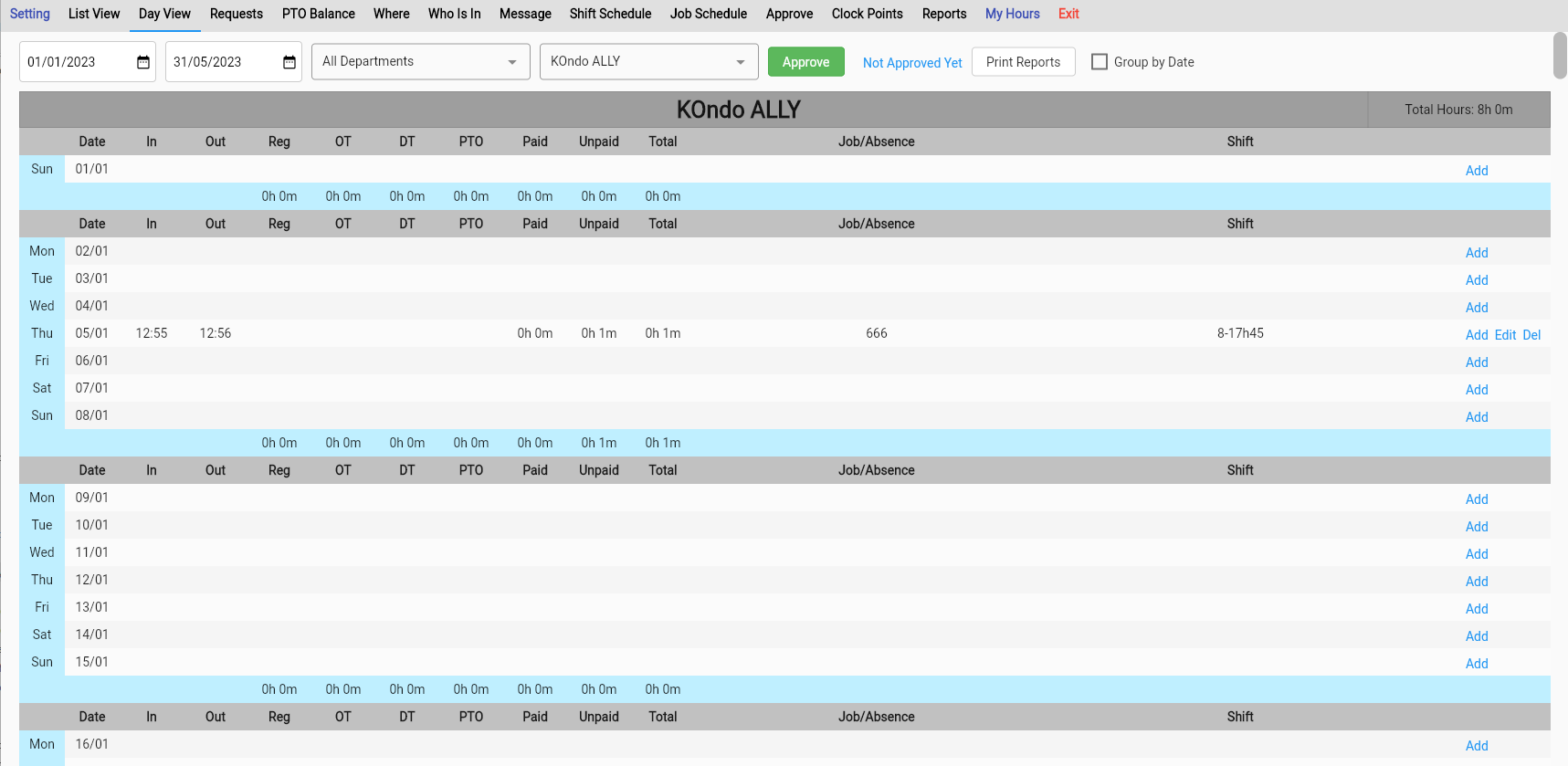Click the Print Reports button
This screenshot has width=1568, height=766.
[x=1023, y=62]
